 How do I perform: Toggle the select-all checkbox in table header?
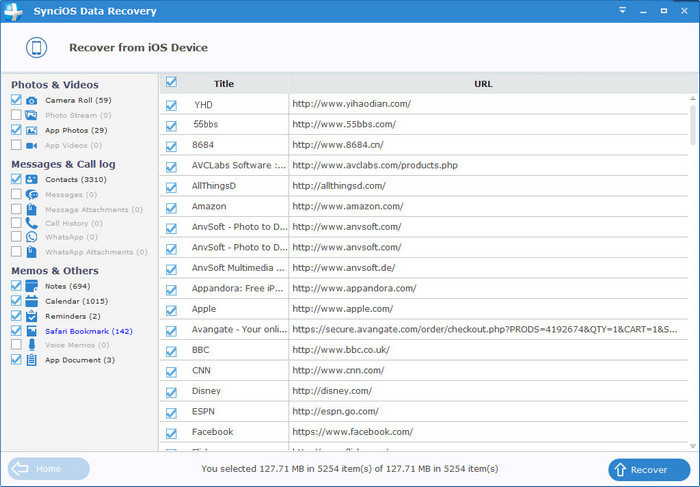pos(171,82)
